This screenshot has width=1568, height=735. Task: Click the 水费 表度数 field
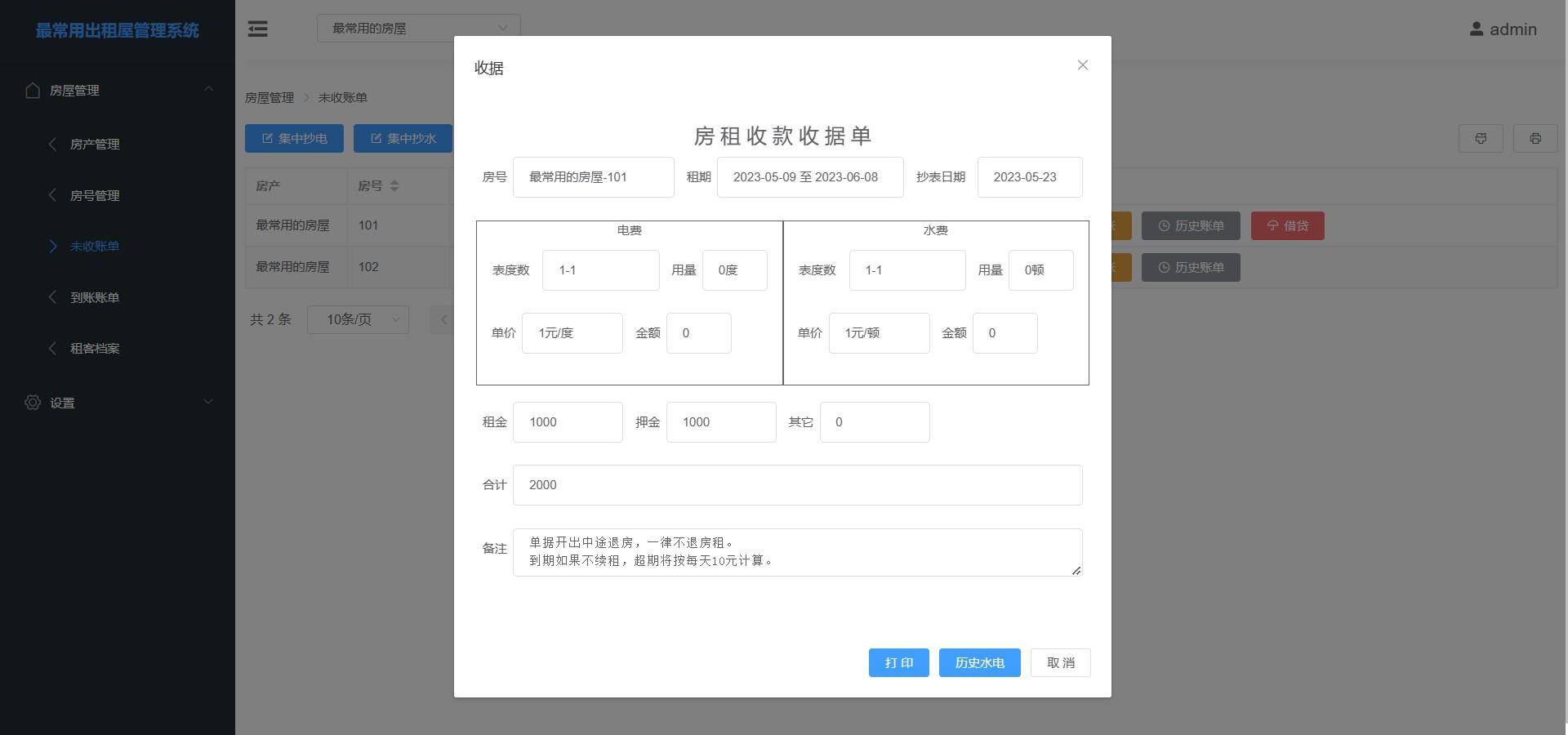tap(907, 270)
